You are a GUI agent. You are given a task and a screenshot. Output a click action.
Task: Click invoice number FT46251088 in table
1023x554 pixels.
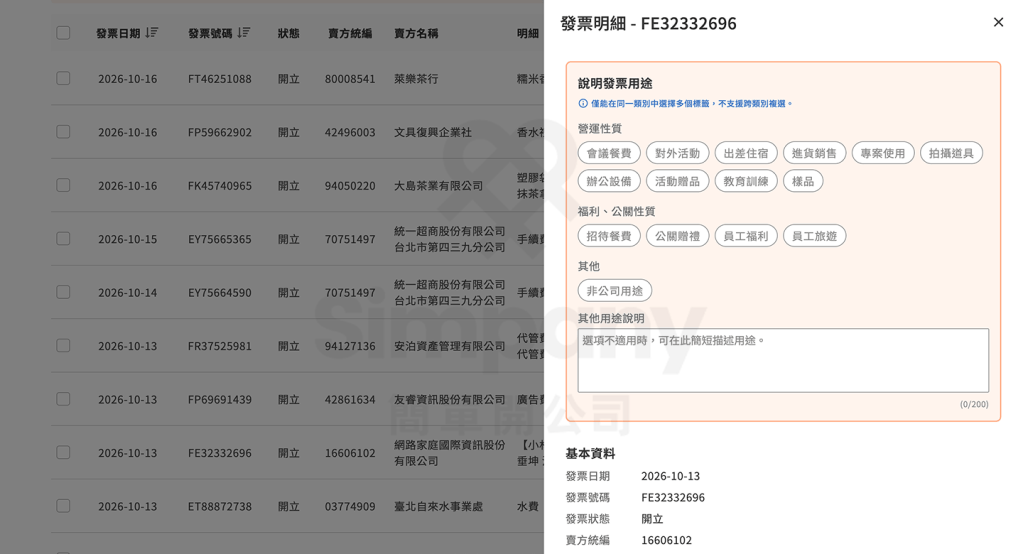[x=220, y=79]
